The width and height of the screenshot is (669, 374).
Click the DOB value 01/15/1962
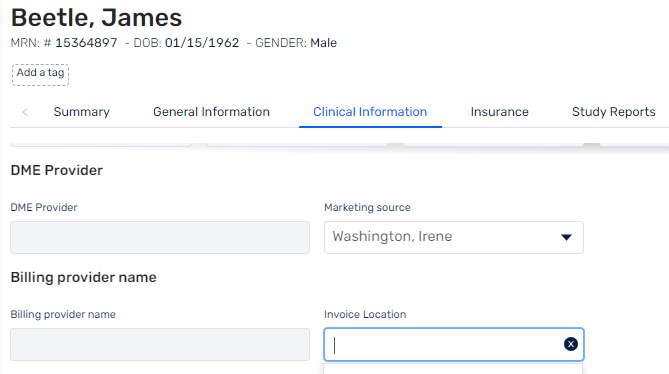tap(202, 43)
